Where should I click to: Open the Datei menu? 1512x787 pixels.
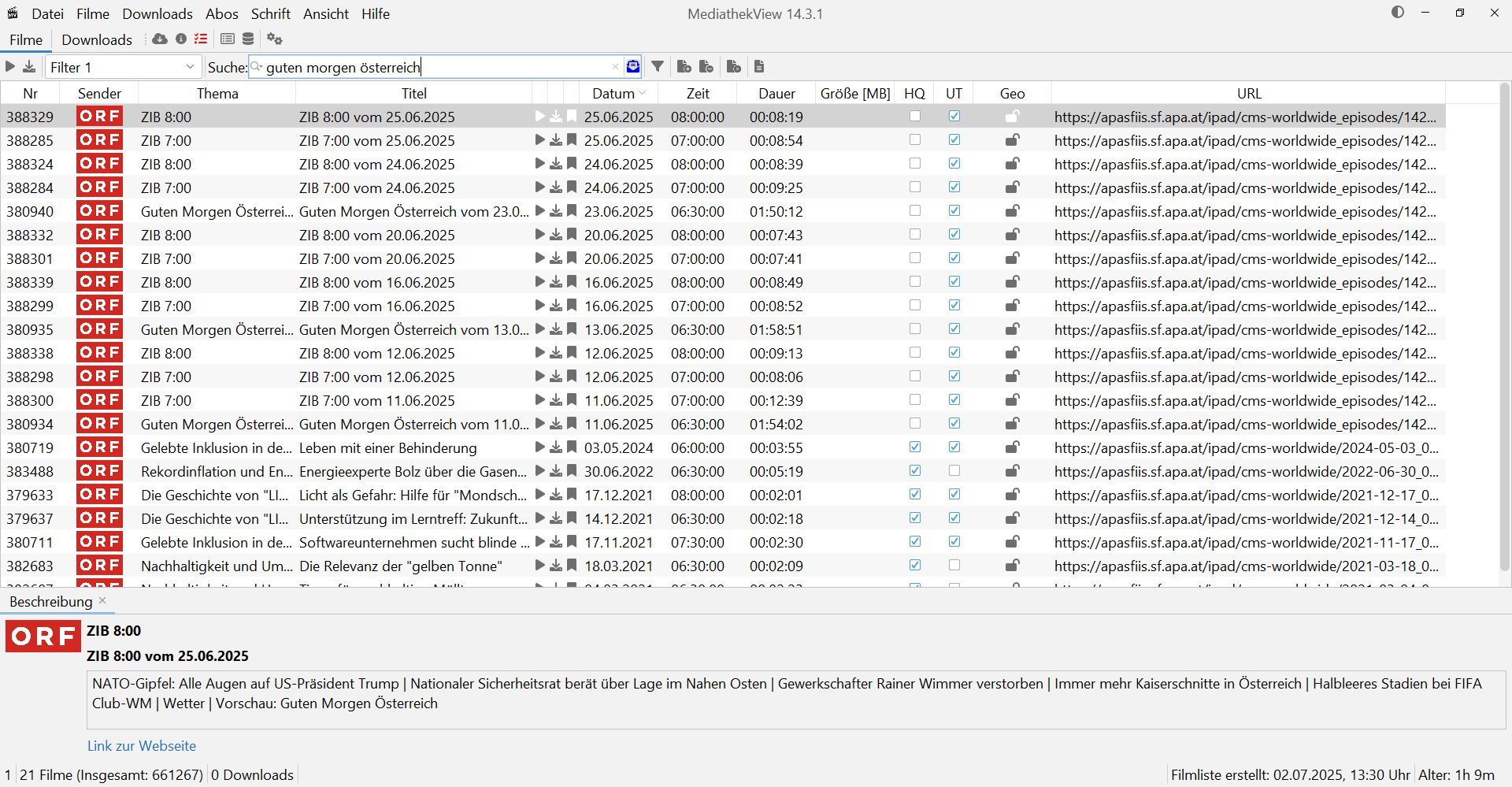47,13
